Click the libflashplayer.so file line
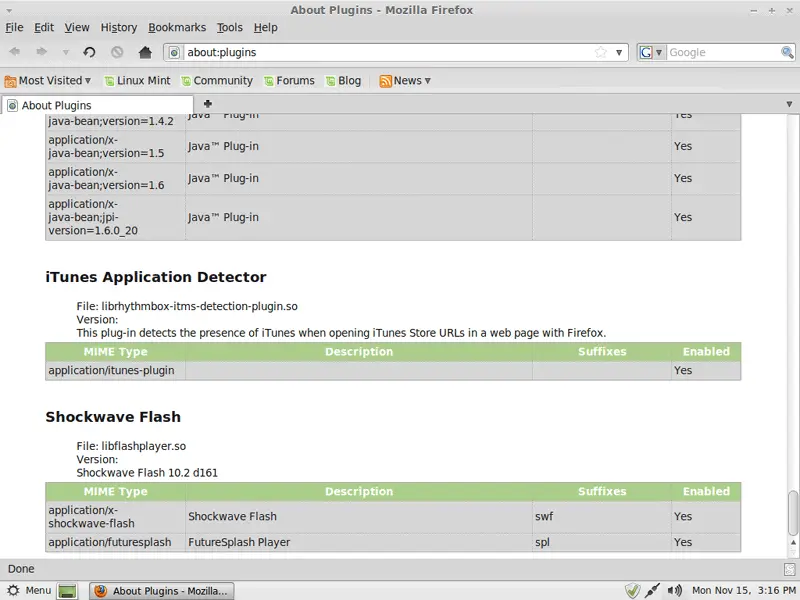Image resolution: width=800 pixels, height=600 pixels. [x=131, y=446]
